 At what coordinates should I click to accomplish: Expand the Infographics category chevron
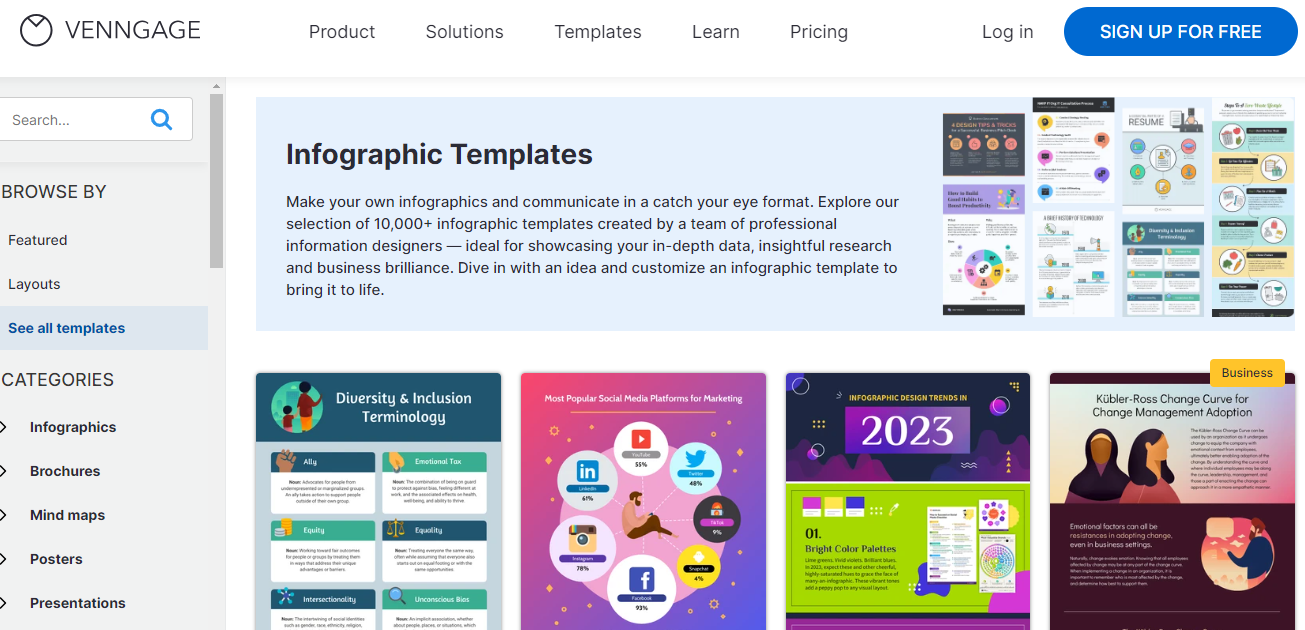coord(4,427)
